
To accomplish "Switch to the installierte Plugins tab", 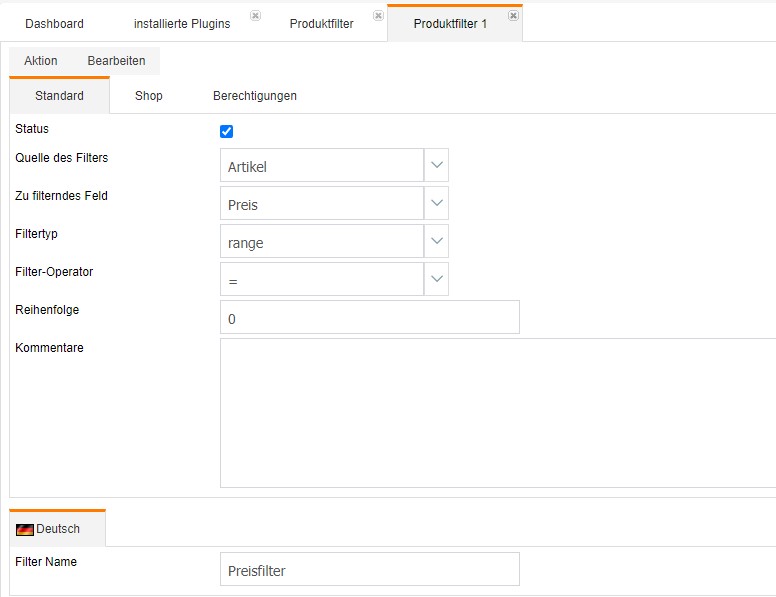I will point(182,24).
